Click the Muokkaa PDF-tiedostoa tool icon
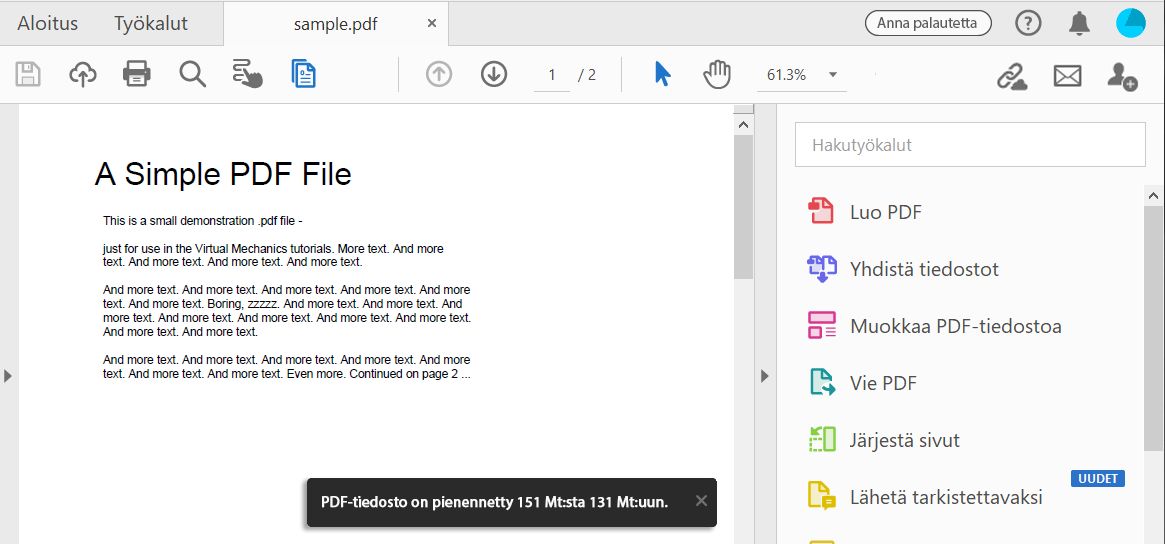 [822, 326]
